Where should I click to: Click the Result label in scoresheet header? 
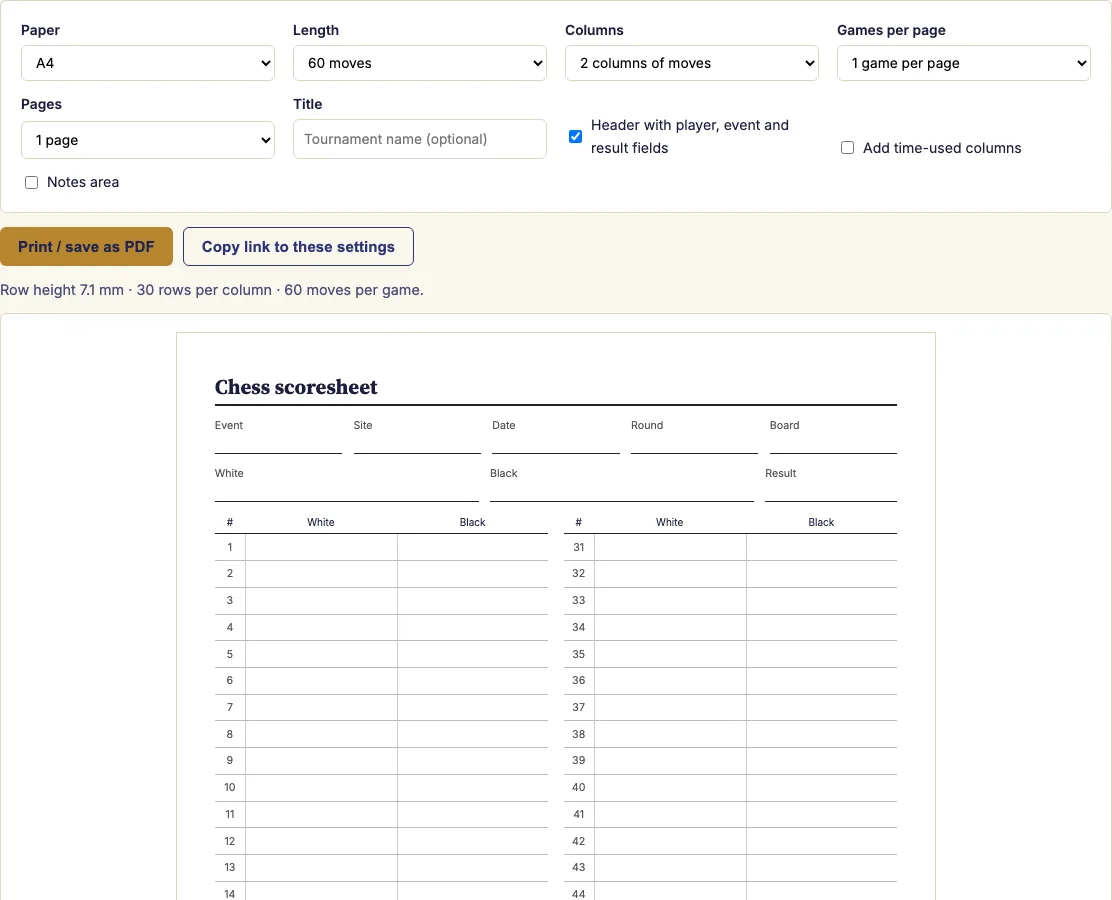click(781, 473)
